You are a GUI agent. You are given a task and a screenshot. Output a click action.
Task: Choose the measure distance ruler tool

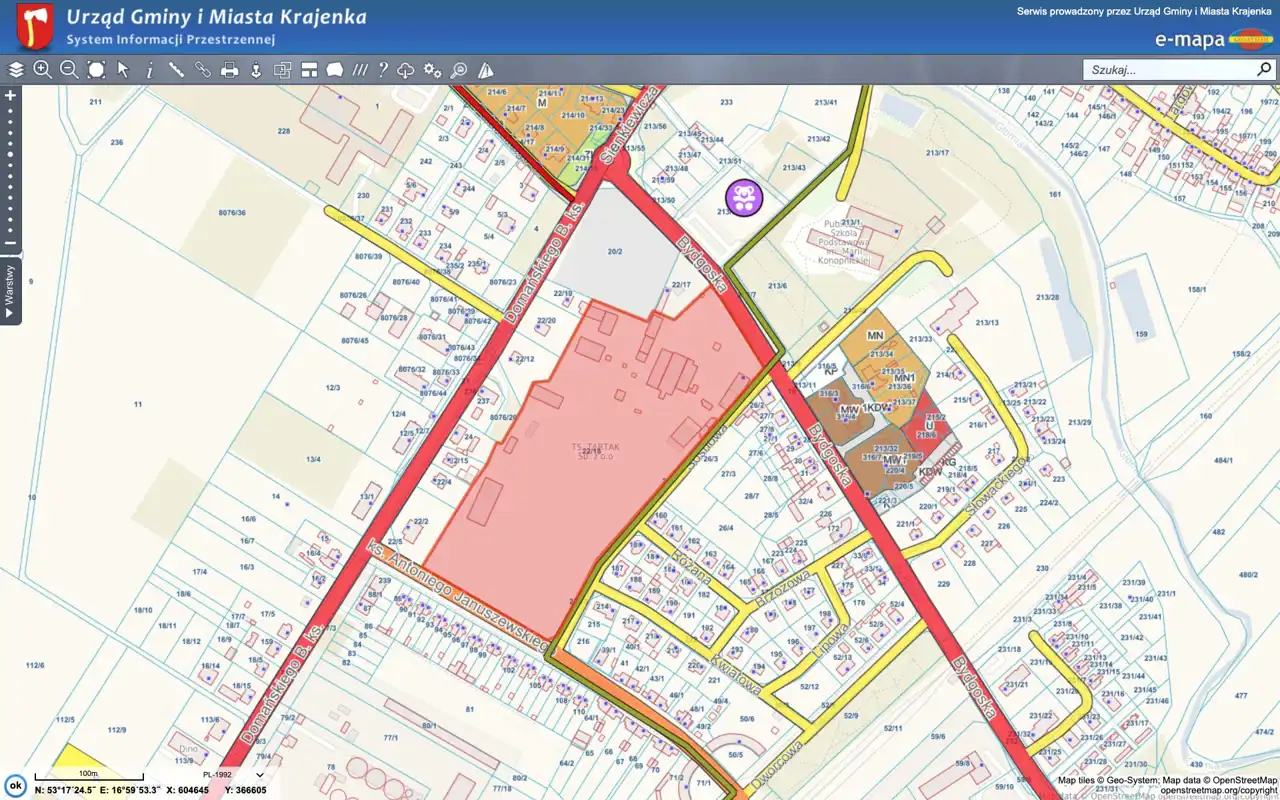point(176,70)
